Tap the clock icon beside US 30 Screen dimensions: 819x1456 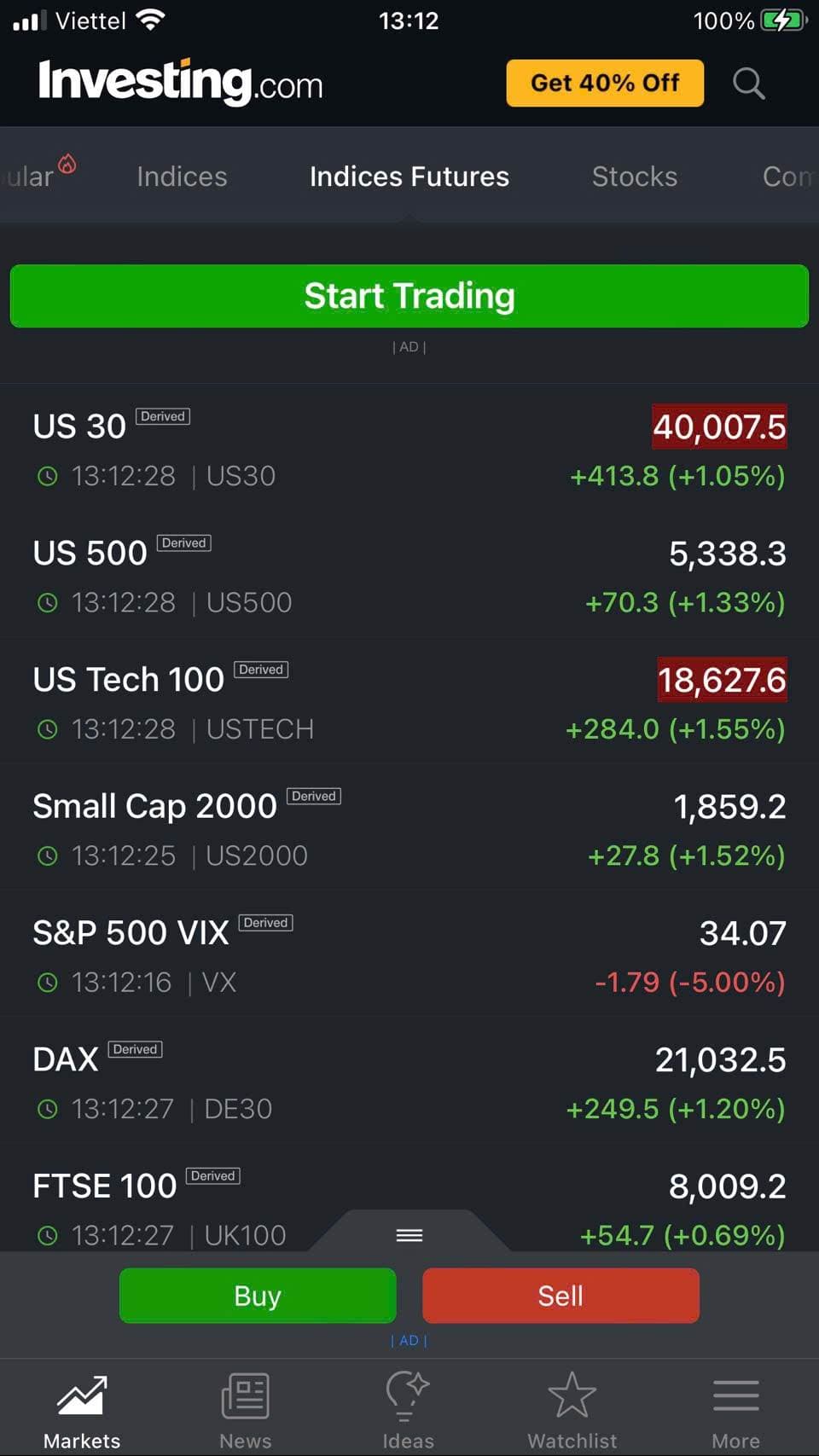(48, 476)
